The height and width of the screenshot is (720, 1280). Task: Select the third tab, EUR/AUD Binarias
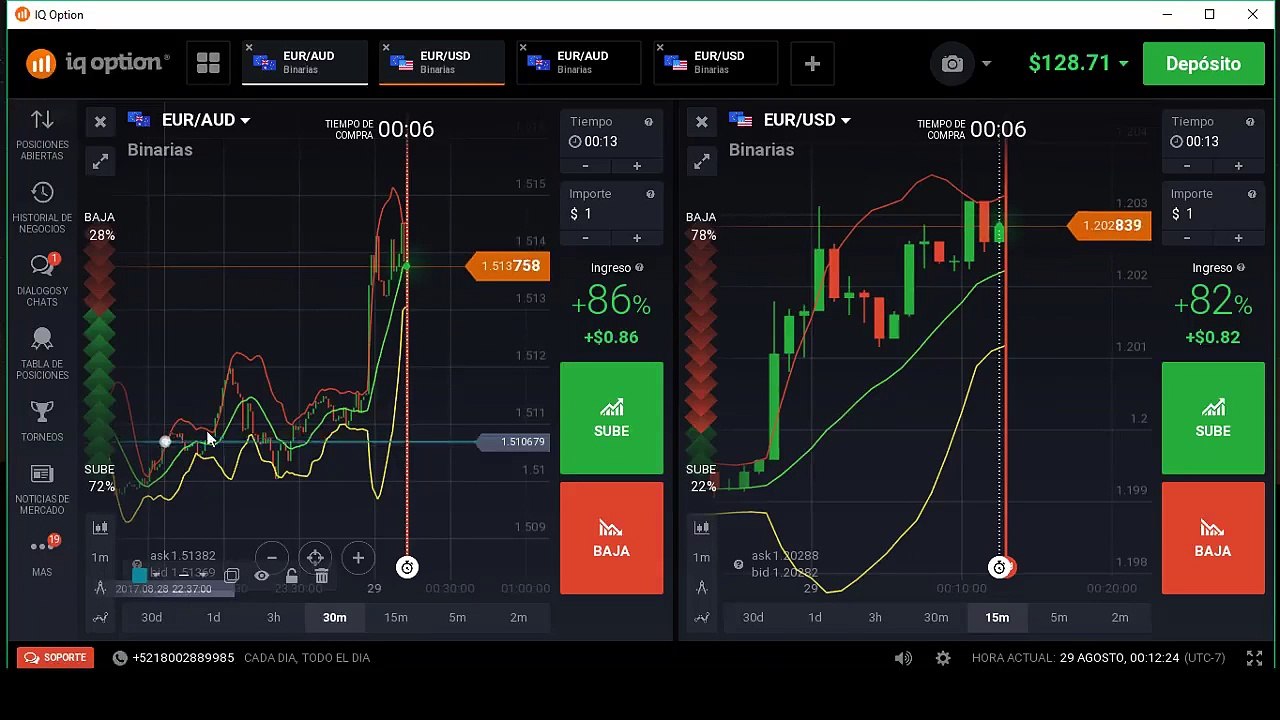(579, 63)
